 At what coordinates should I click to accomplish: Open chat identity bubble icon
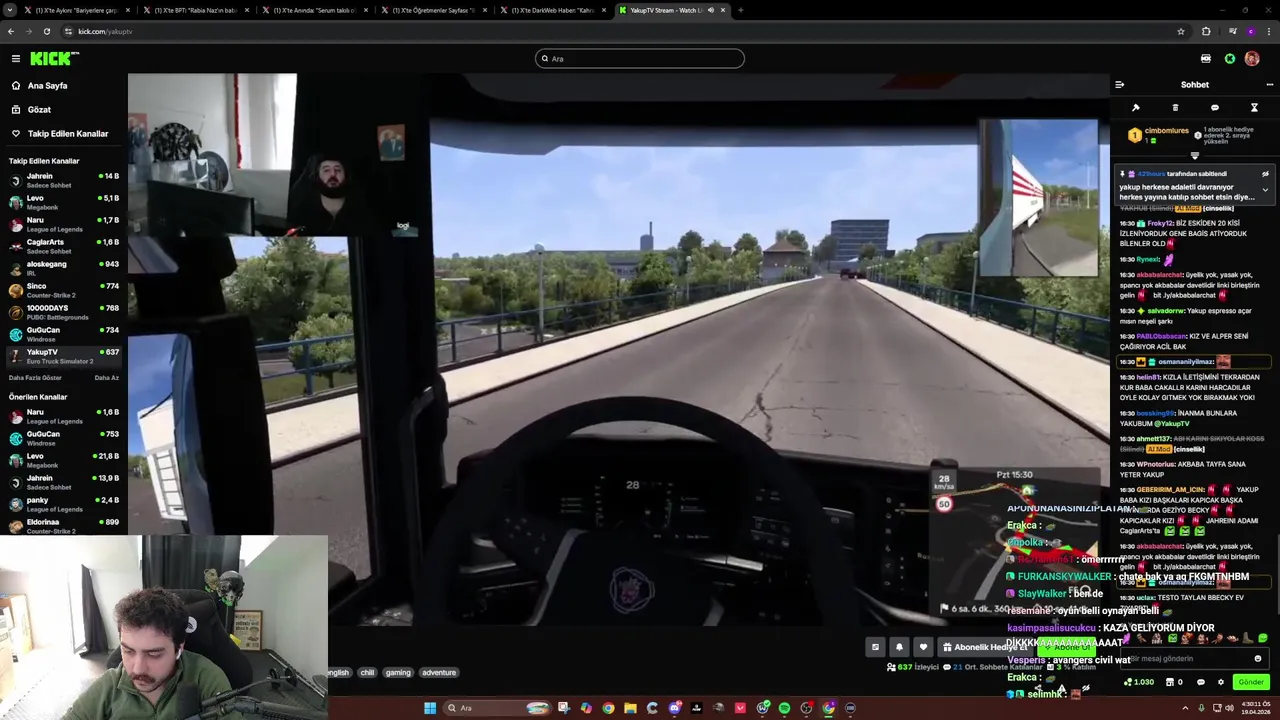1201,682
